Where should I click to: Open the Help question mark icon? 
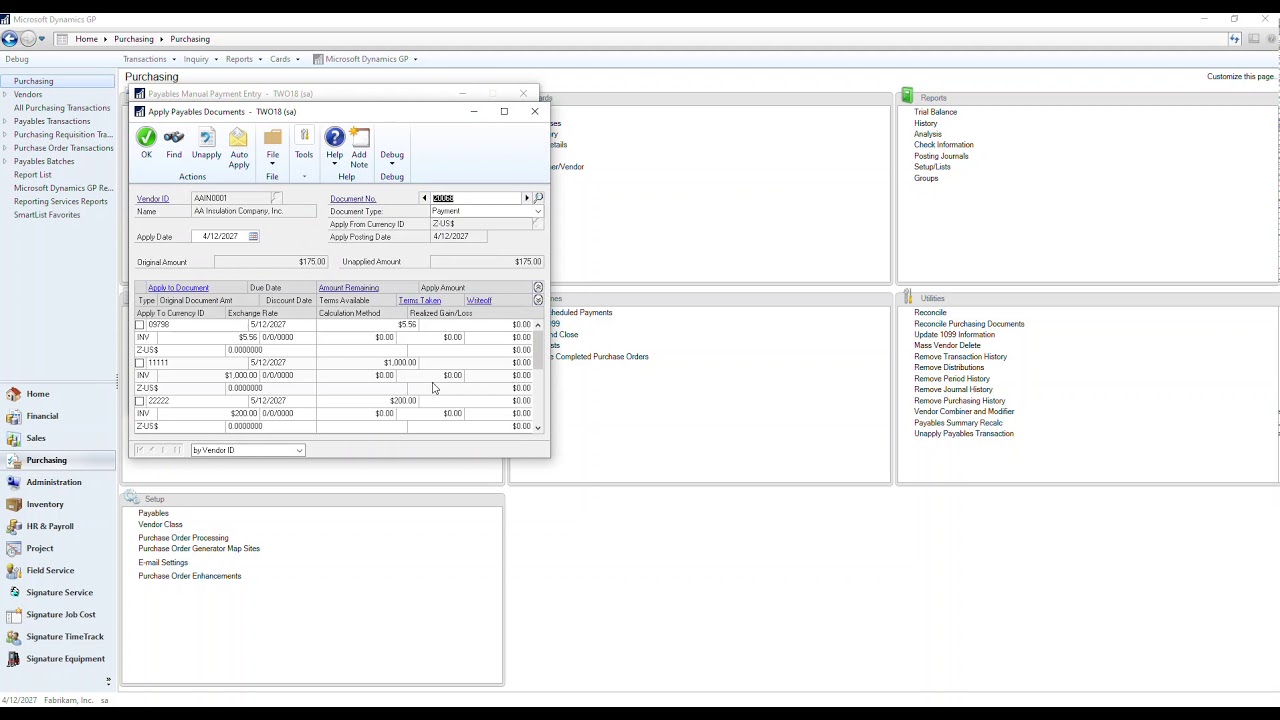coord(334,137)
